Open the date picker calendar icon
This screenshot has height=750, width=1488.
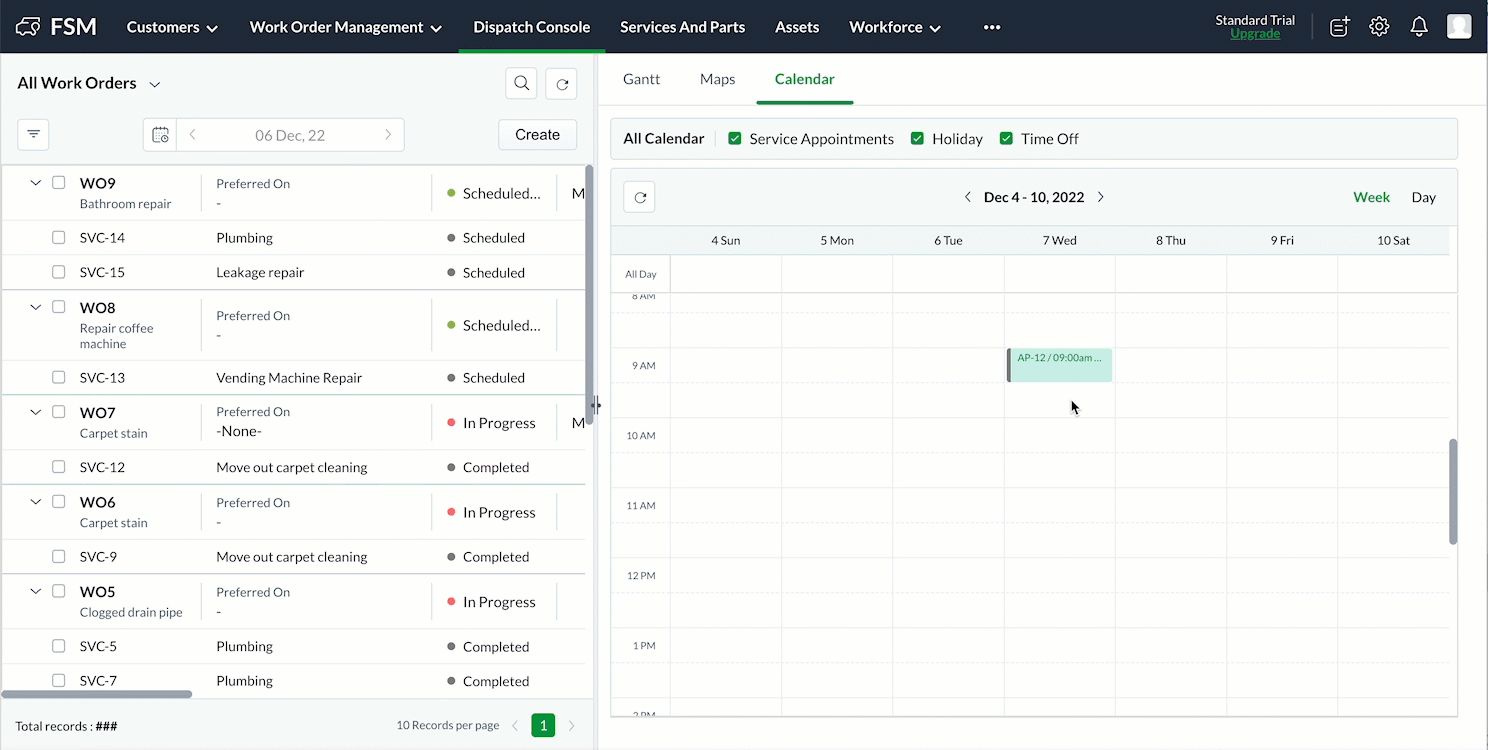pyautogui.click(x=160, y=135)
